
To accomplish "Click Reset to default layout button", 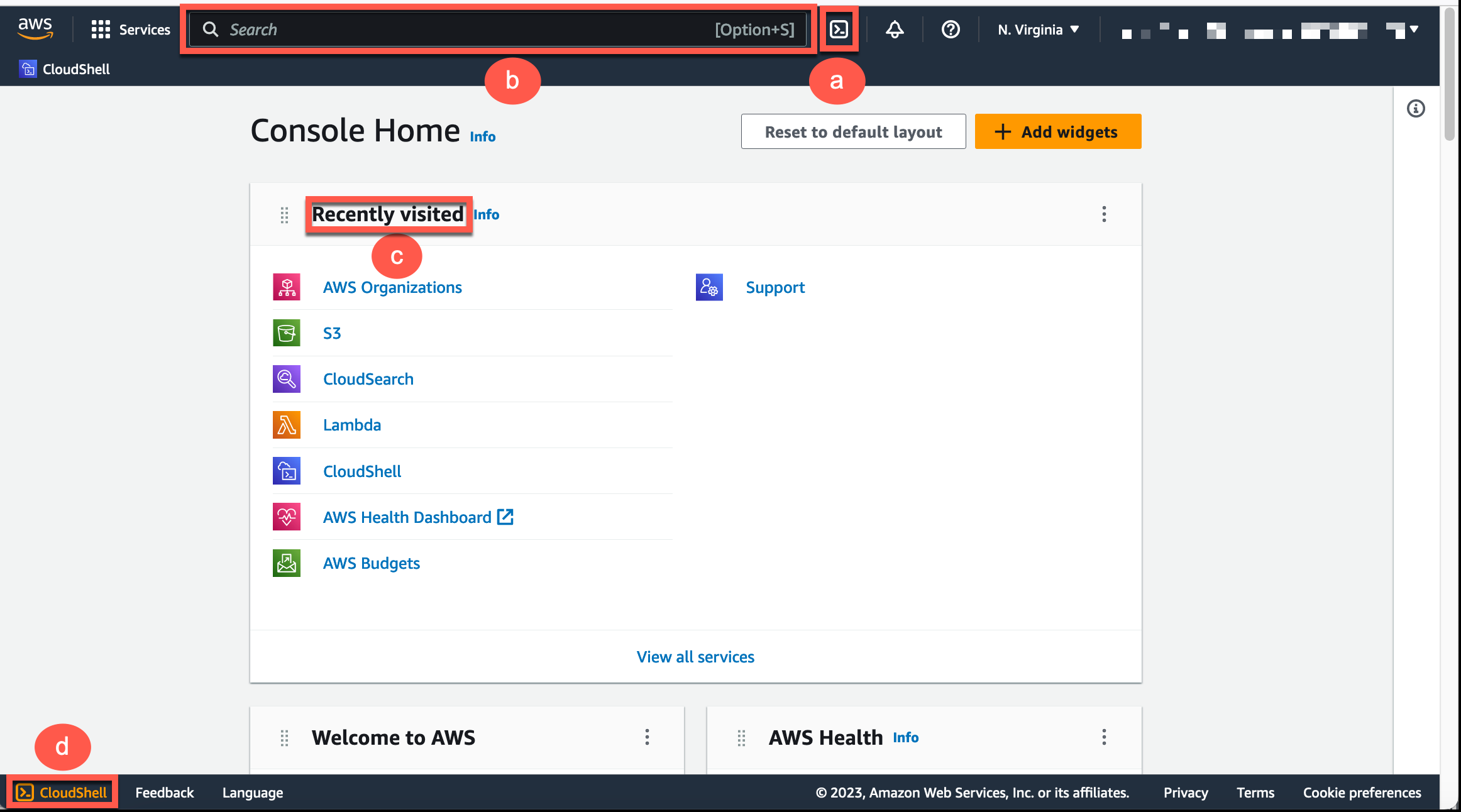I will (853, 131).
